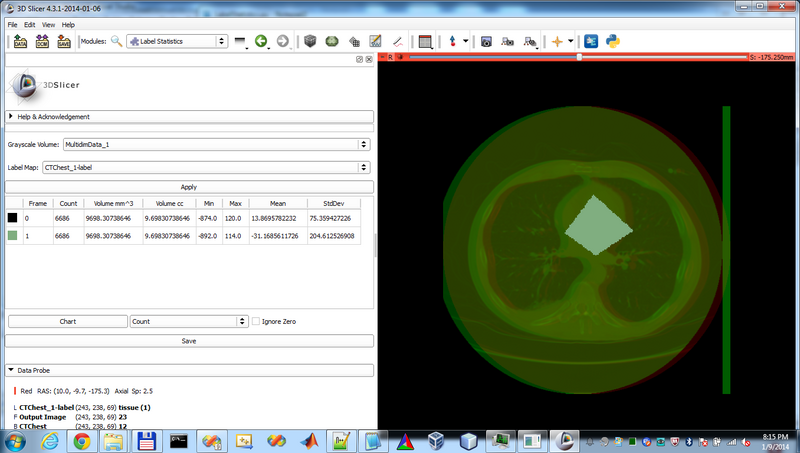This screenshot has height=453, width=800.
Task: Click the Chart button
Action: 67,321
